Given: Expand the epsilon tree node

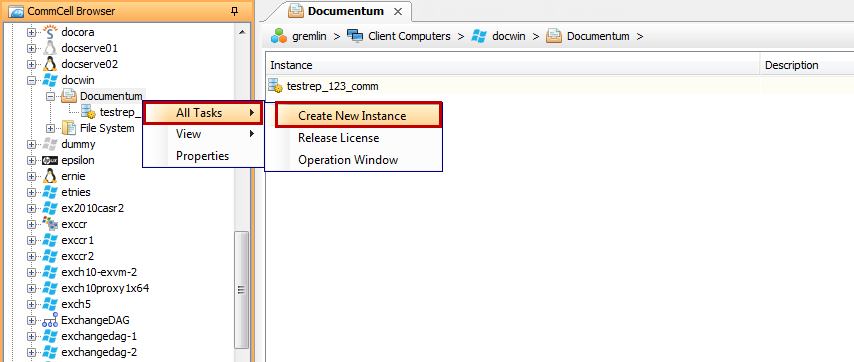Looking at the screenshot, I should (32, 160).
